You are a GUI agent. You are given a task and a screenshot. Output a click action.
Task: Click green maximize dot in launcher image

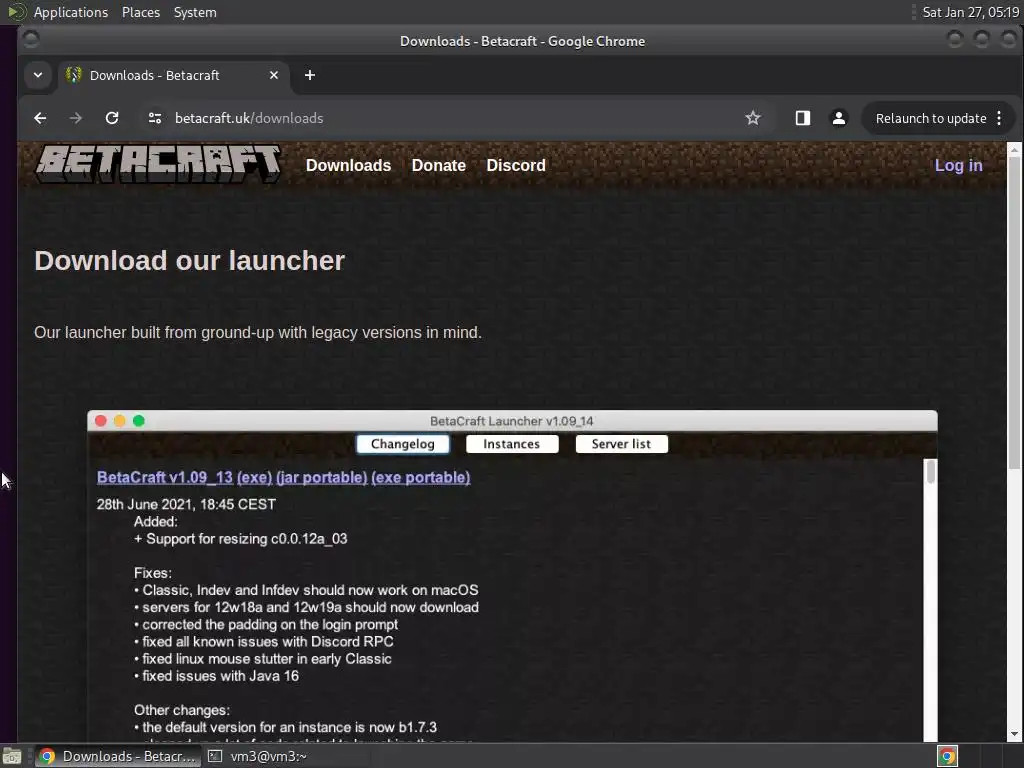click(138, 421)
